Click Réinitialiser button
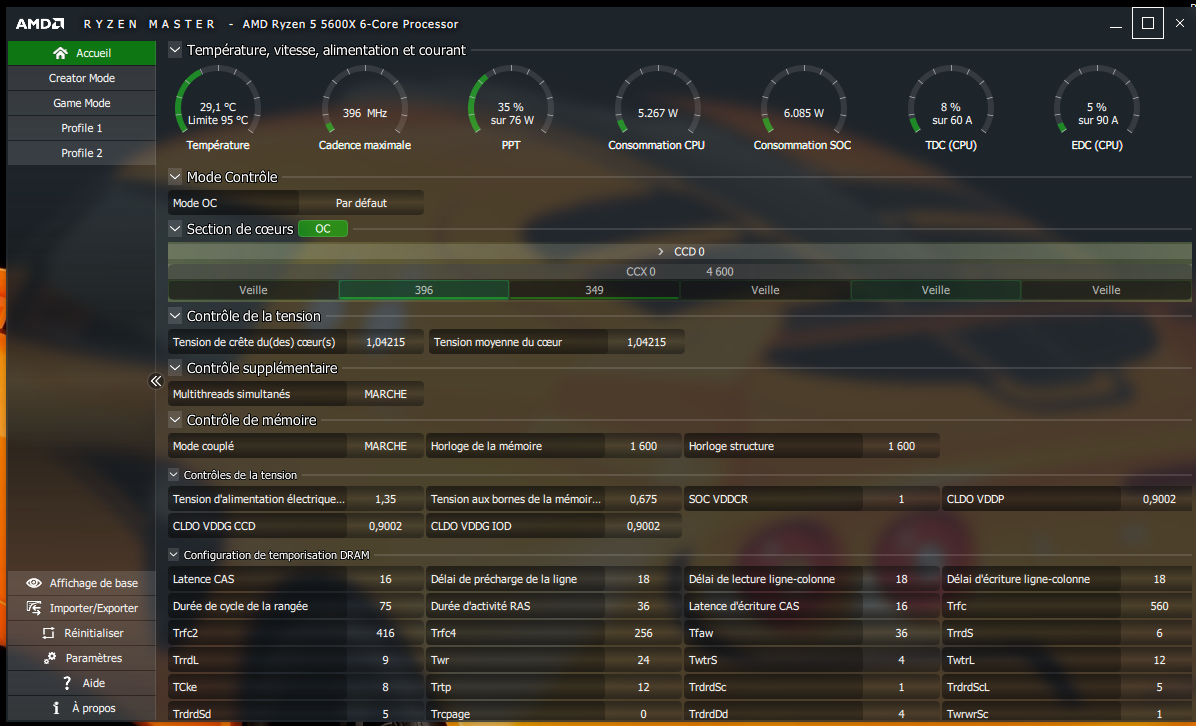The height and width of the screenshot is (726, 1196). coord(82,633)
